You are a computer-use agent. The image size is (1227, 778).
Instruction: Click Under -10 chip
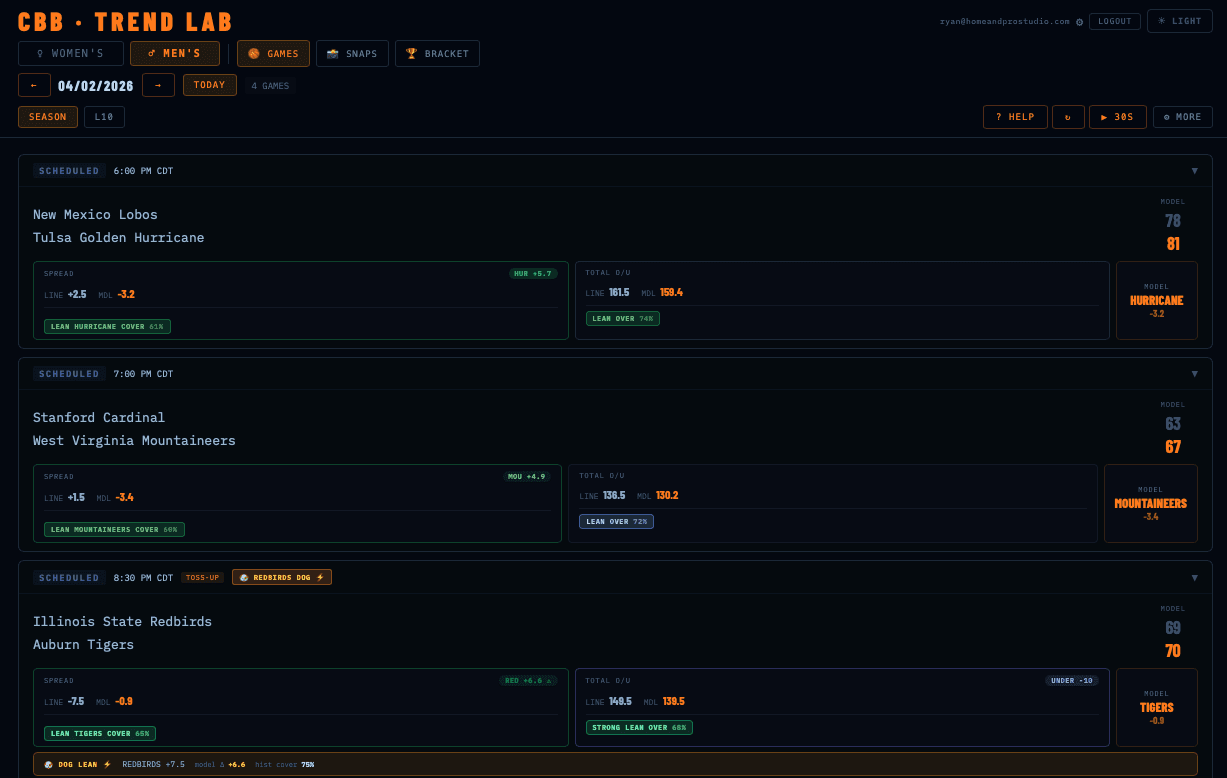click(1072, 680)
